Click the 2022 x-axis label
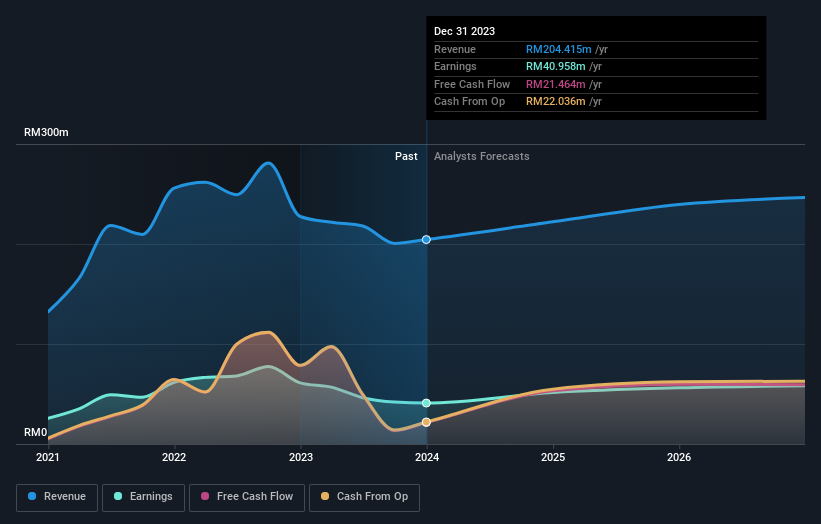Viewport: 821px width, 524px height. click(x=174, y=457)
